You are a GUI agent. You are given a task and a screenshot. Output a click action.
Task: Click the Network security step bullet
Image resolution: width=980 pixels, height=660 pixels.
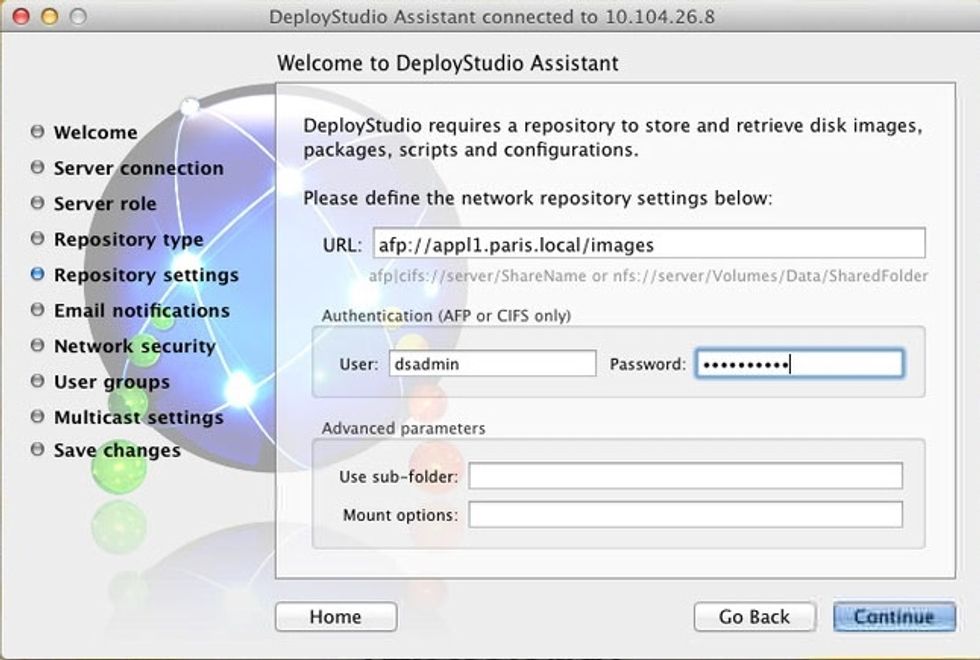pyautogui.click(x=38, y=345)
